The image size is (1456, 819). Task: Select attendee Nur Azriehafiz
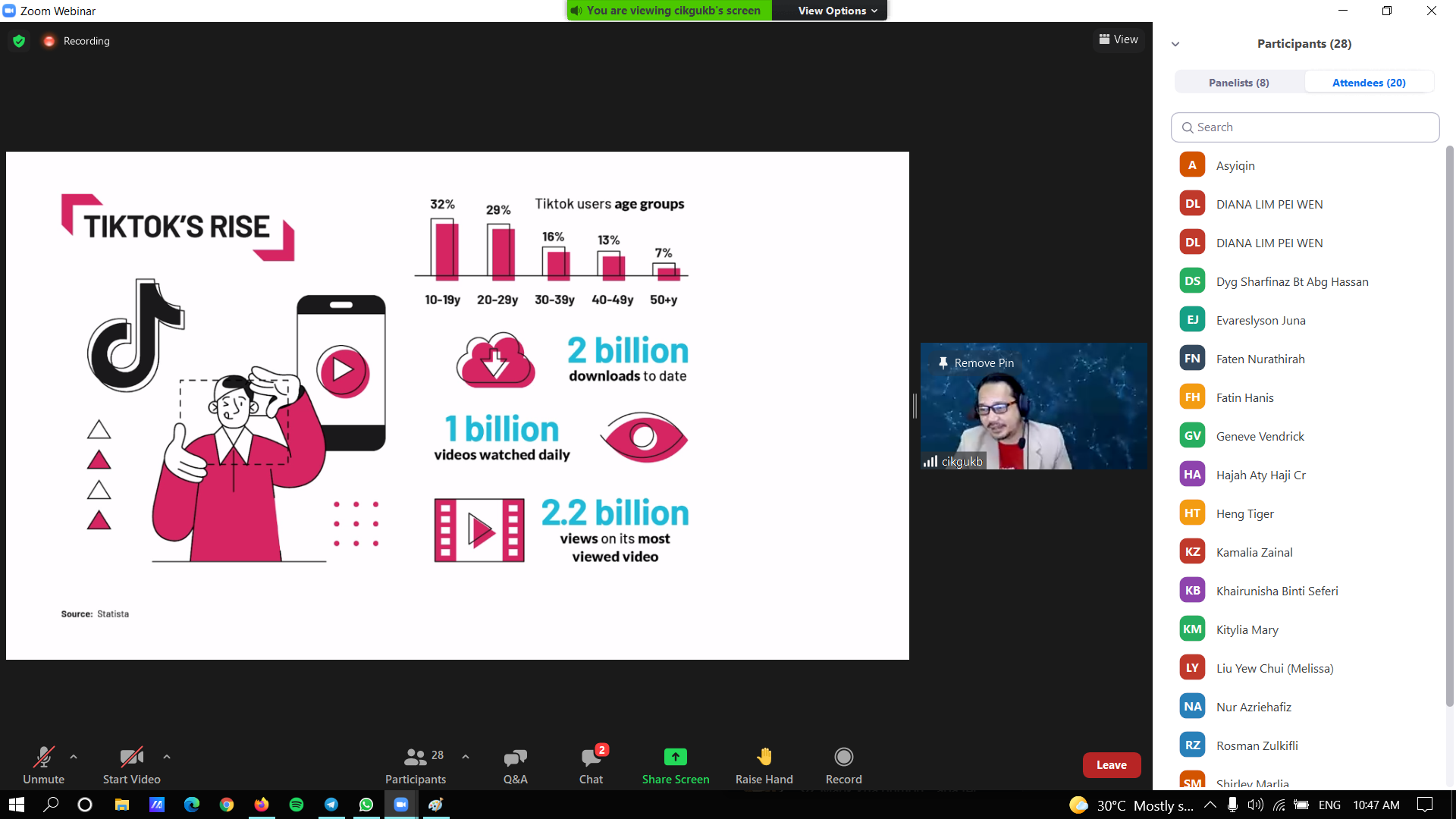pos(1304,707)
